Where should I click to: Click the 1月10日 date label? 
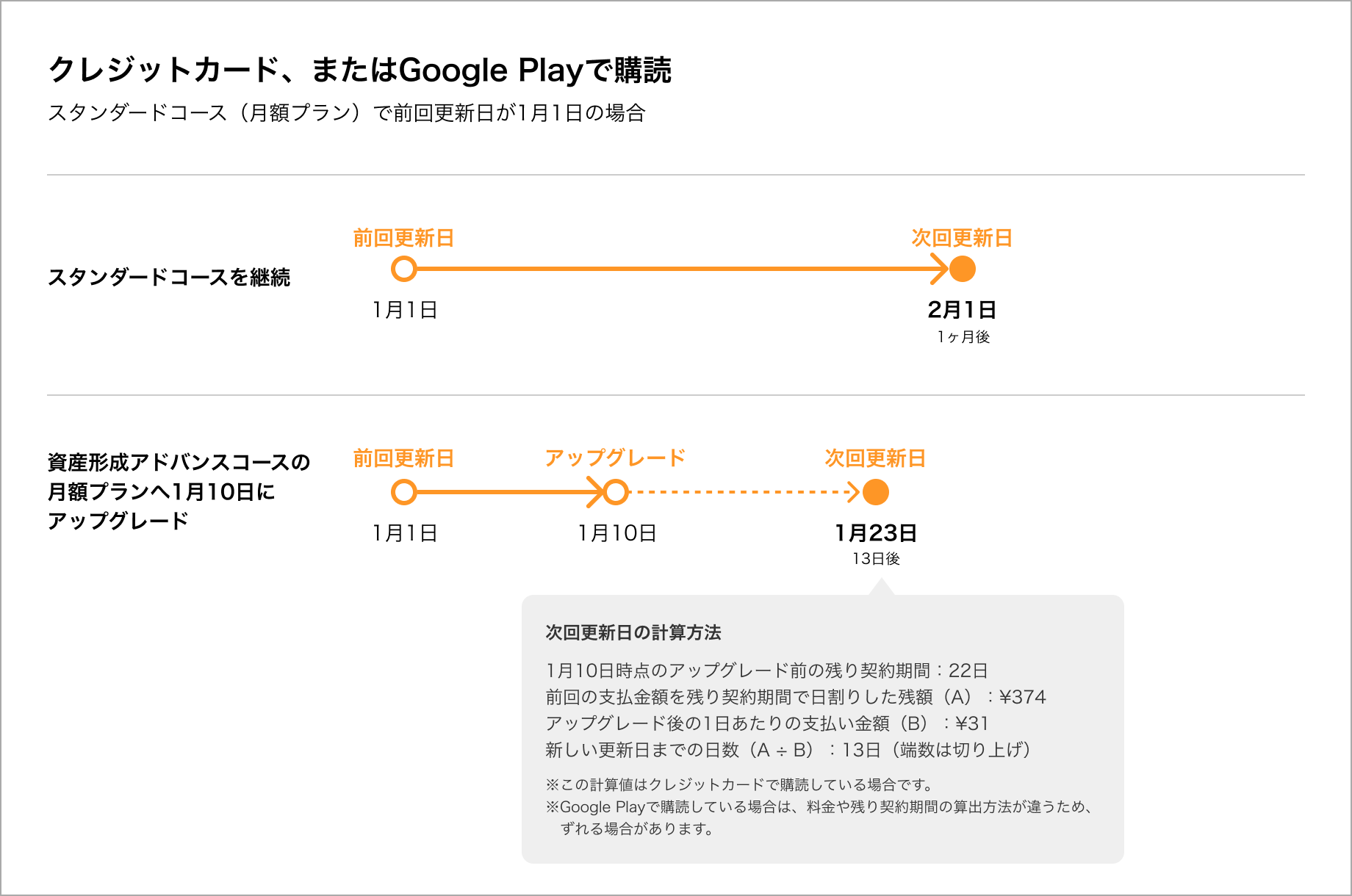(616, 533)
